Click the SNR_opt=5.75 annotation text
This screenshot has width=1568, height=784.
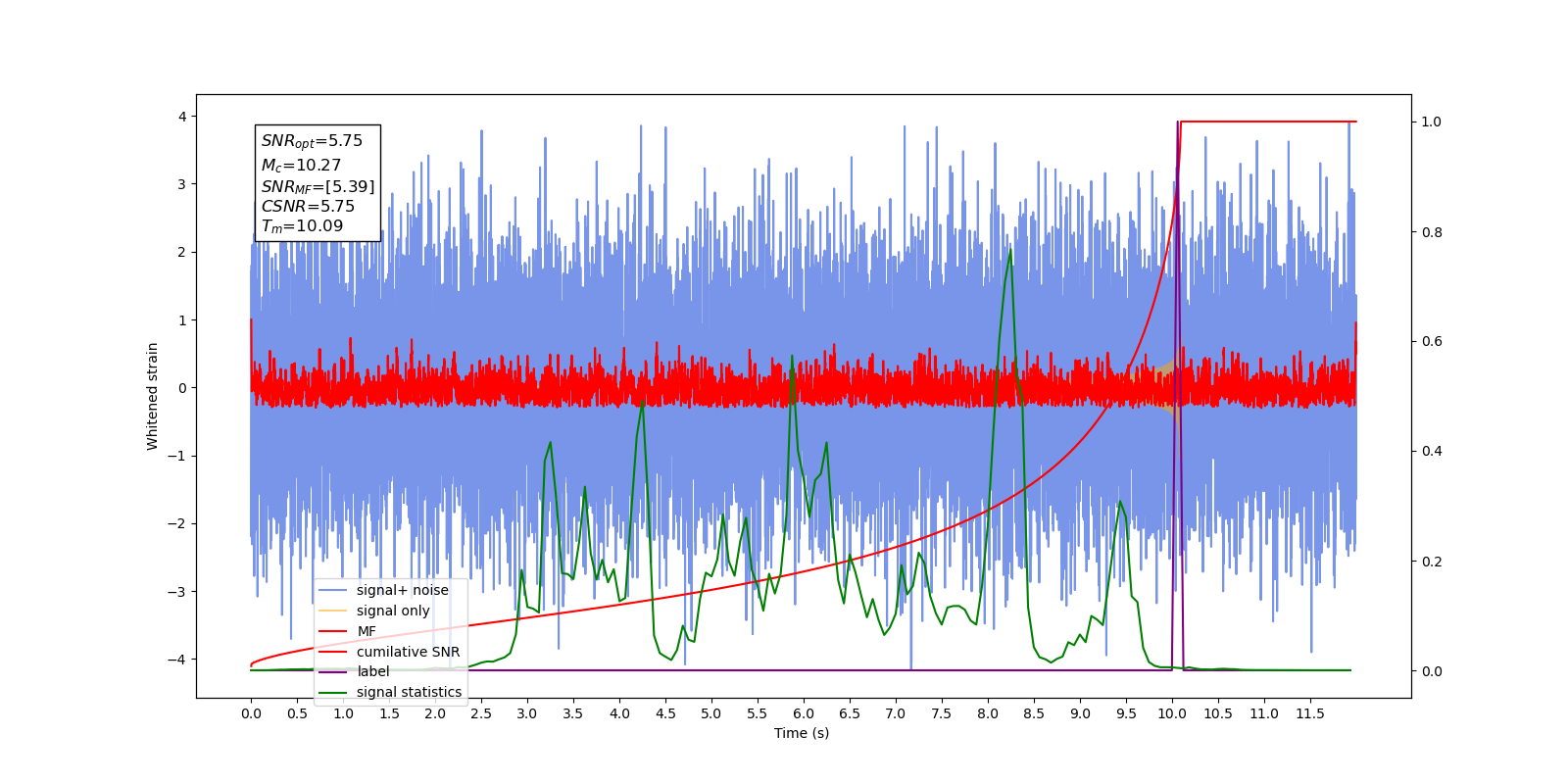click(312, 141)
